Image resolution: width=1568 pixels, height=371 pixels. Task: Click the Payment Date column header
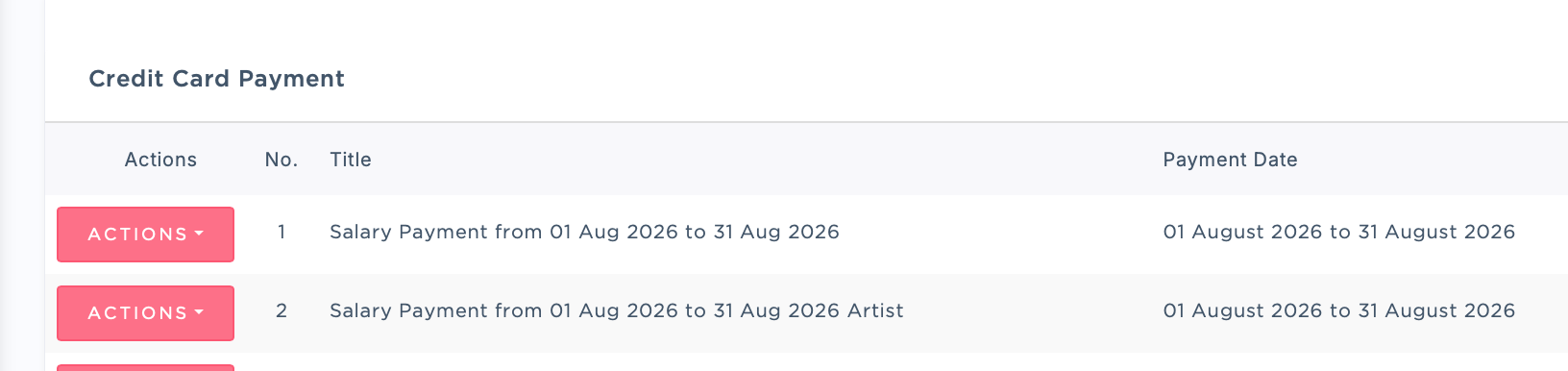pos(1230,160)
